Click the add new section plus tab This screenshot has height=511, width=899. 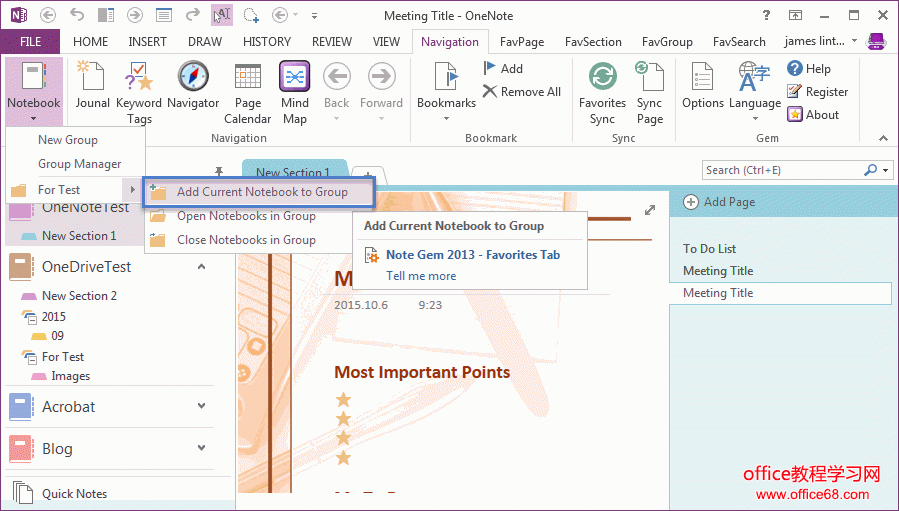point(368,173)
